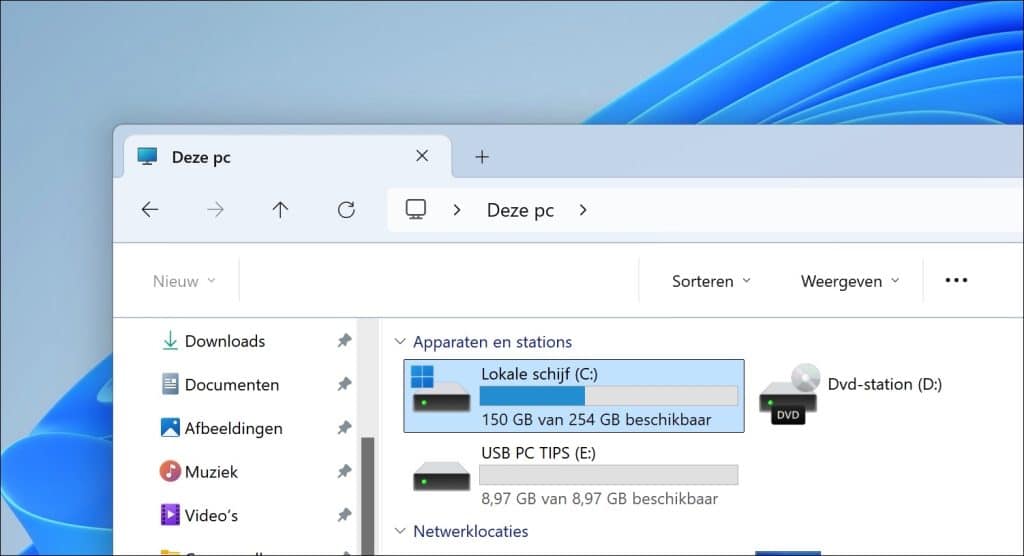Expand chevron before Deze pc breadcrumb

457,210
